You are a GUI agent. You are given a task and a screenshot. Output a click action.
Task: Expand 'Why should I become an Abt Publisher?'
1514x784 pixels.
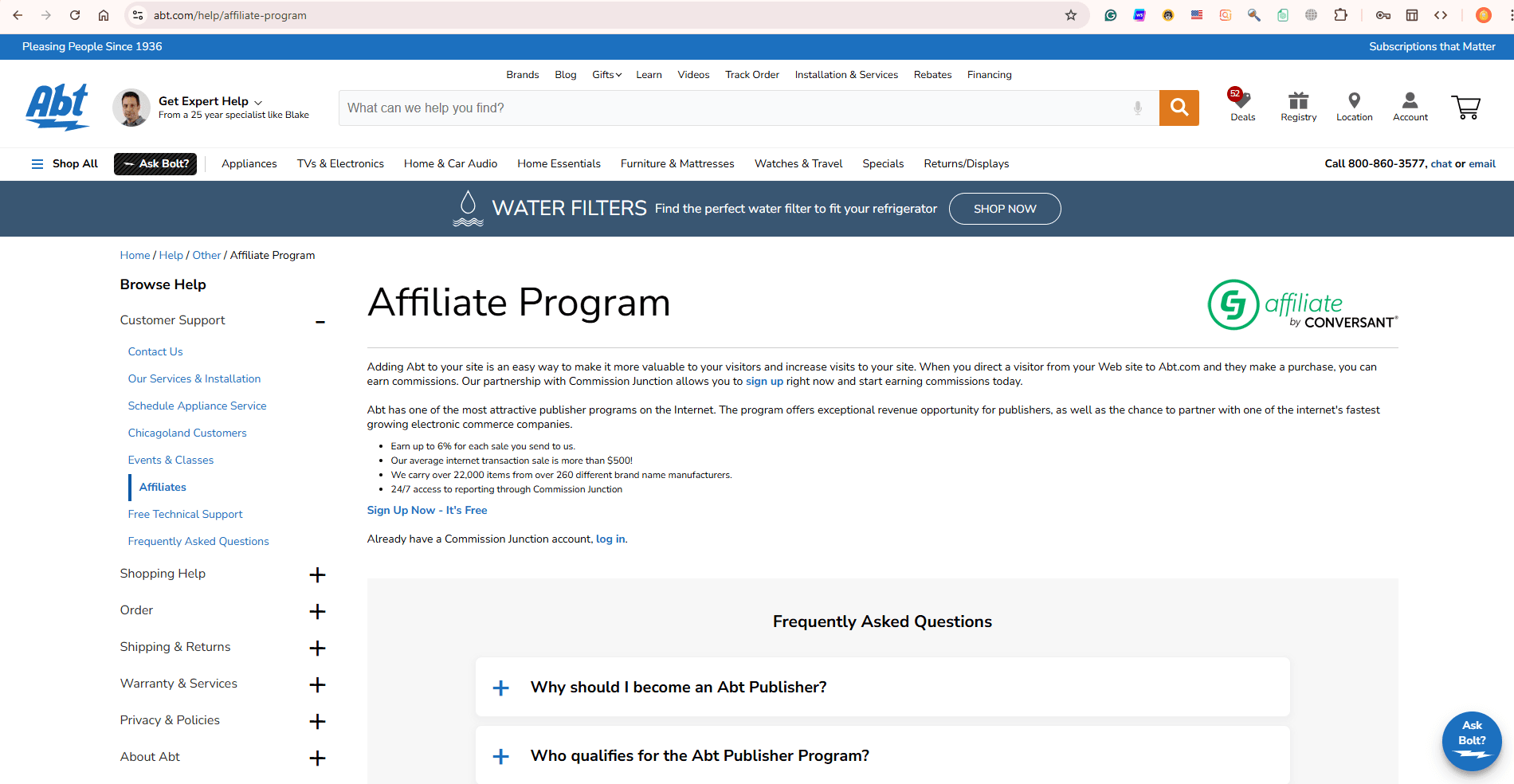882,687
